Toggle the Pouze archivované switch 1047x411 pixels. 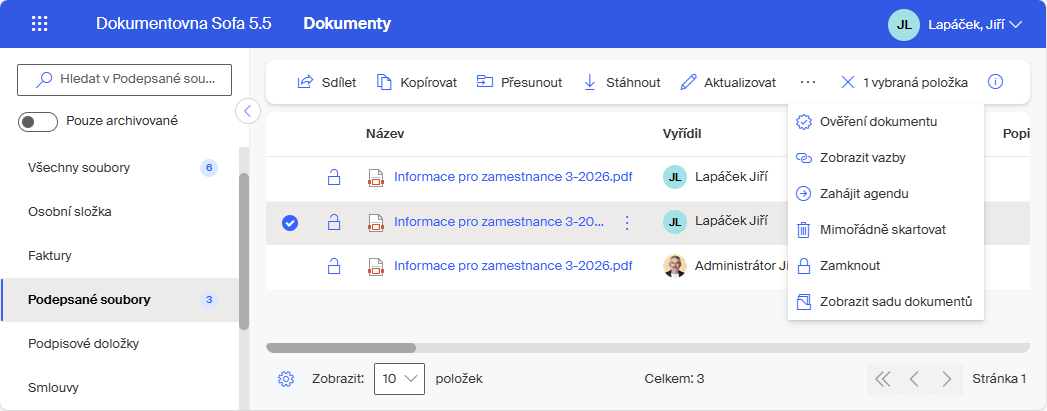coord(37,121)
